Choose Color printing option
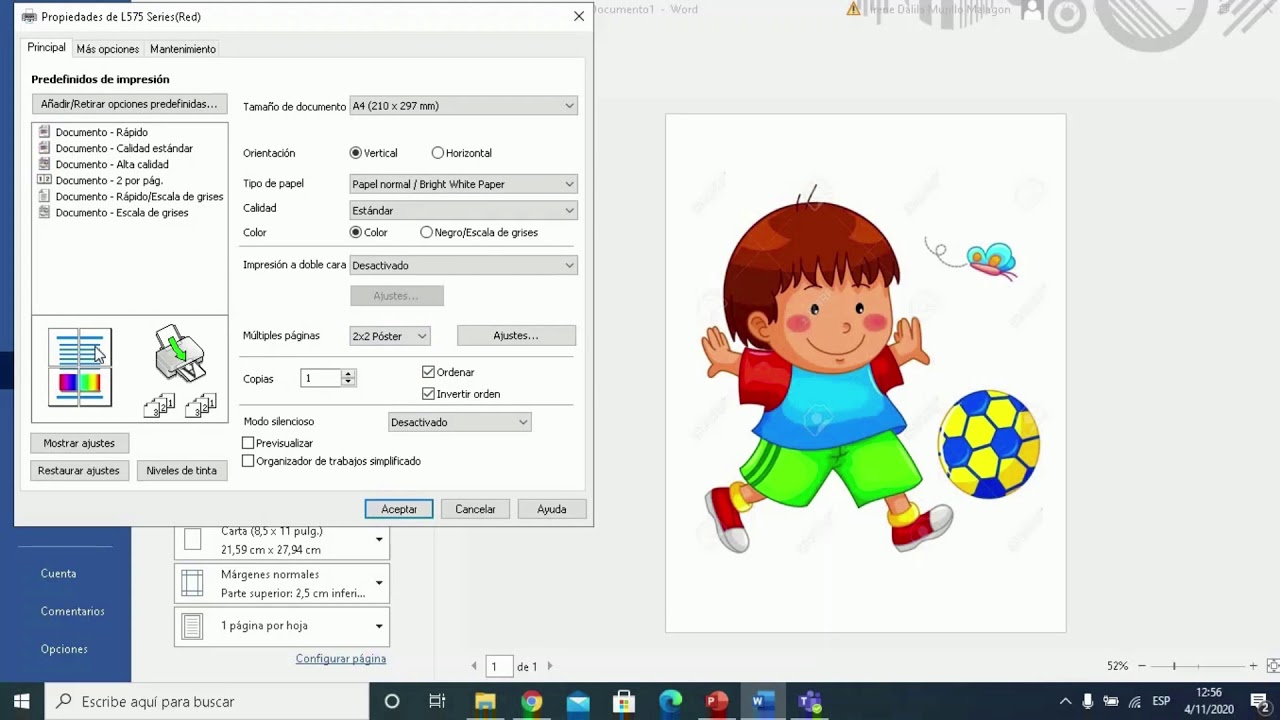Viewport: 1280px width, 720px height. tap(368, 232)
